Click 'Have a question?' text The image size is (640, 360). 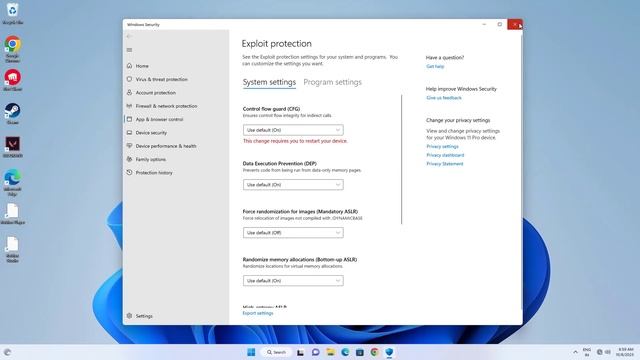(445, 58)
